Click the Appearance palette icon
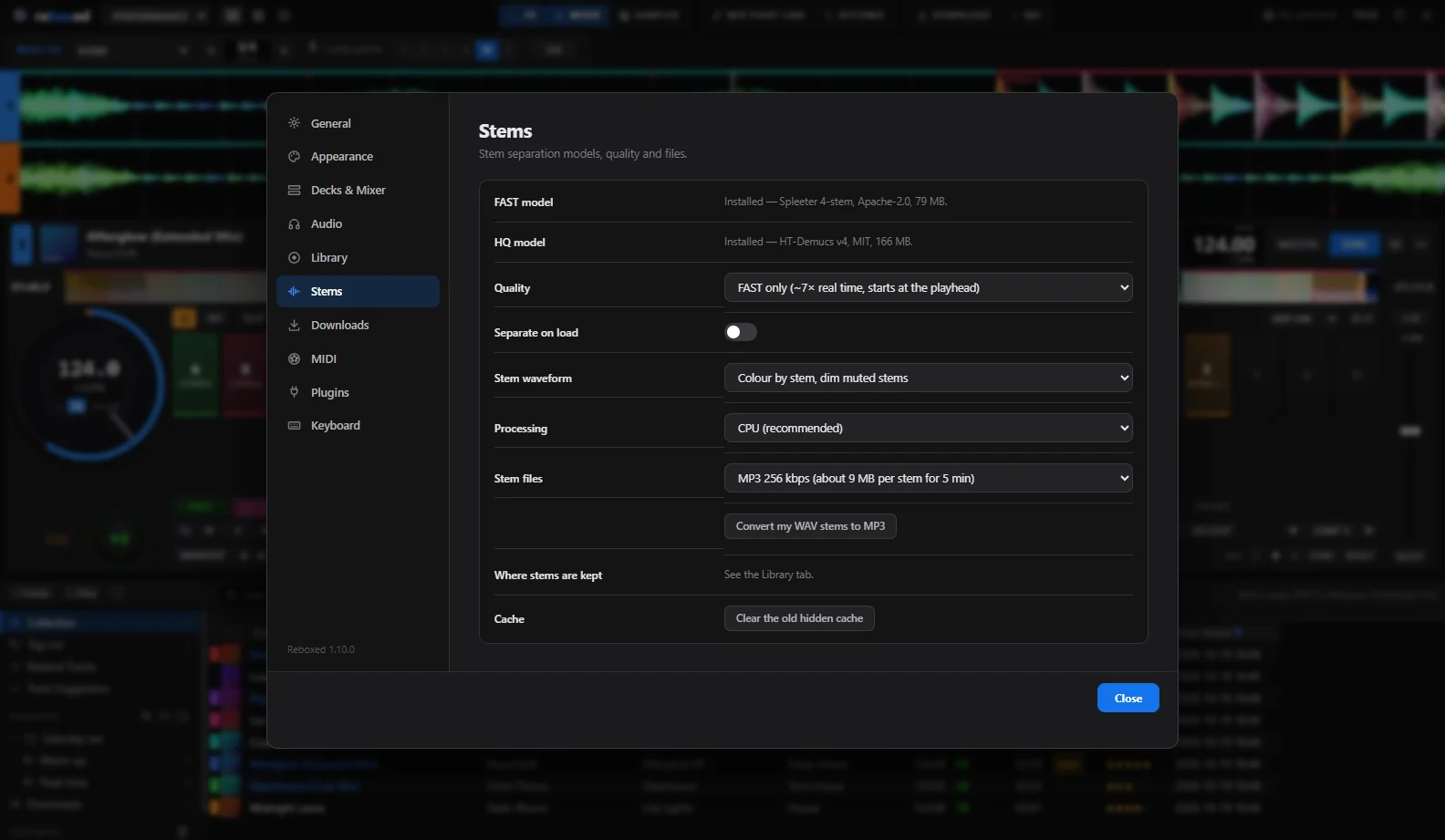1445x840 pixels. (294, 157)
